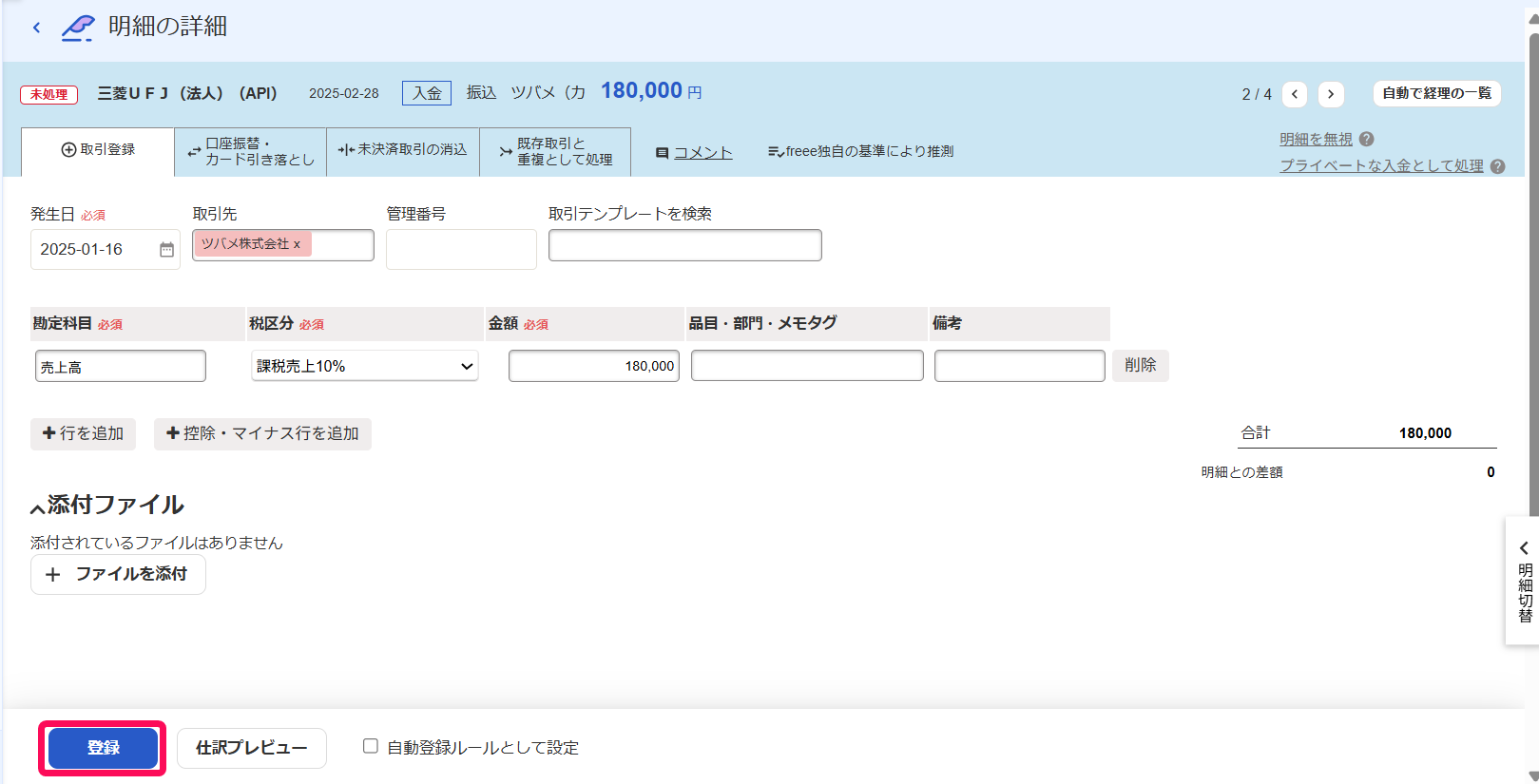Click the 削除 button on the row
Screen dimensions: 1539x784
pyautogui.click(x=1141, y=366)
